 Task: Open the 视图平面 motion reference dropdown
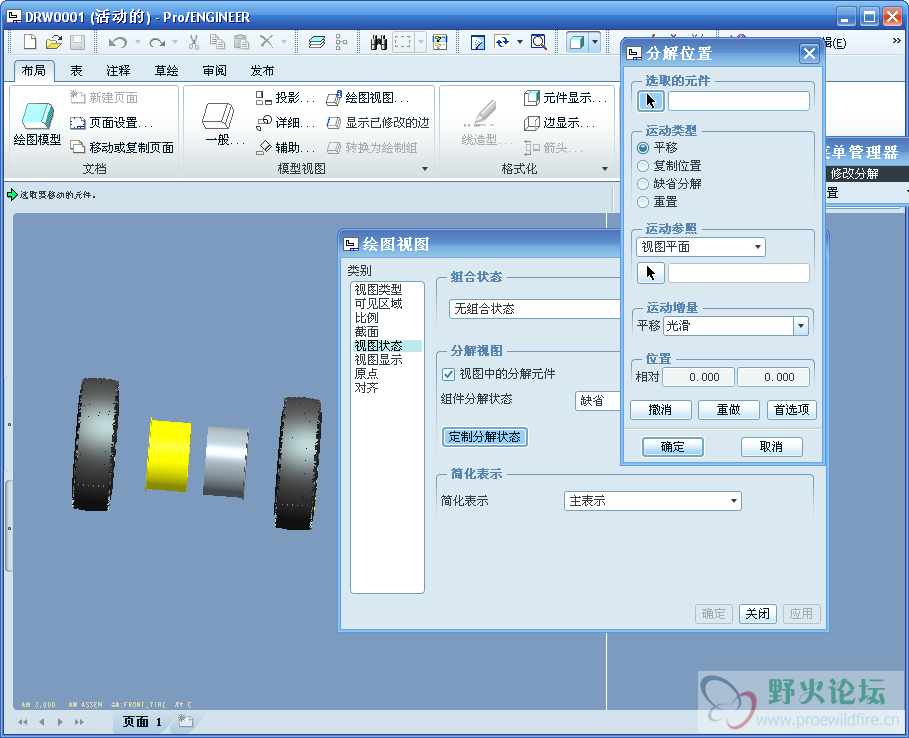point(700,247)
